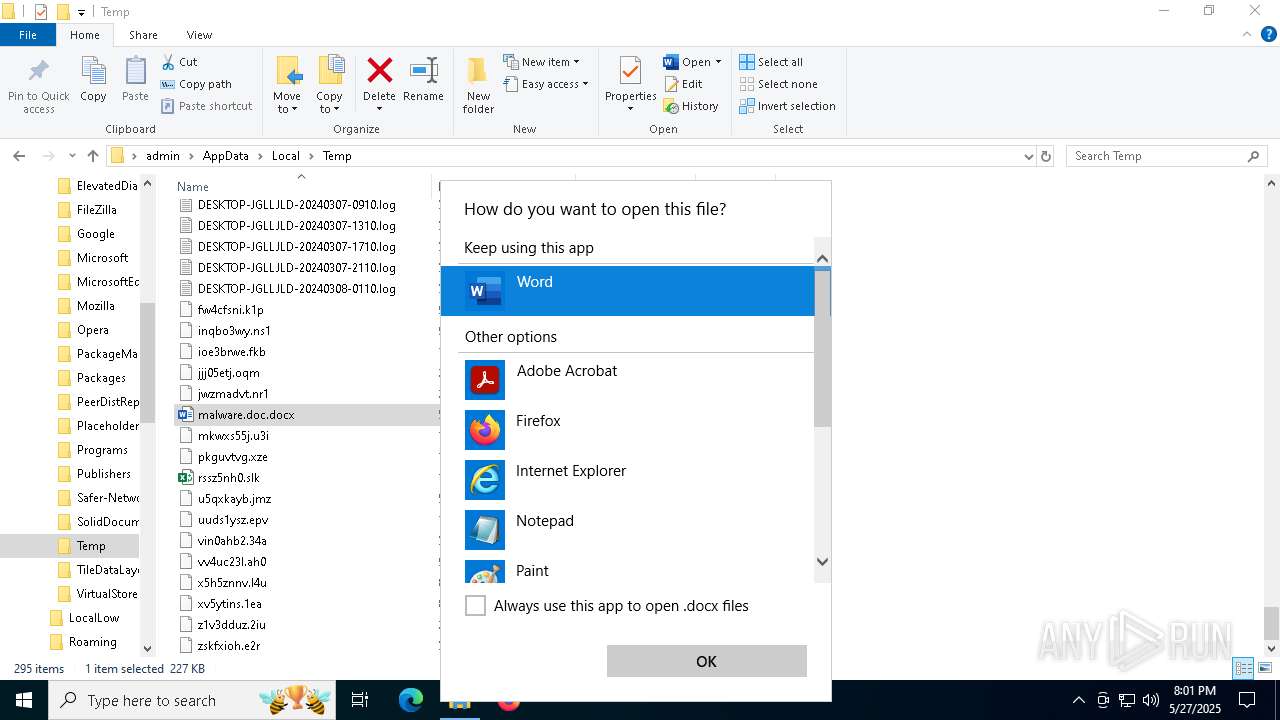
Task: Click Paste shortcut command
Action: point(206,106)
